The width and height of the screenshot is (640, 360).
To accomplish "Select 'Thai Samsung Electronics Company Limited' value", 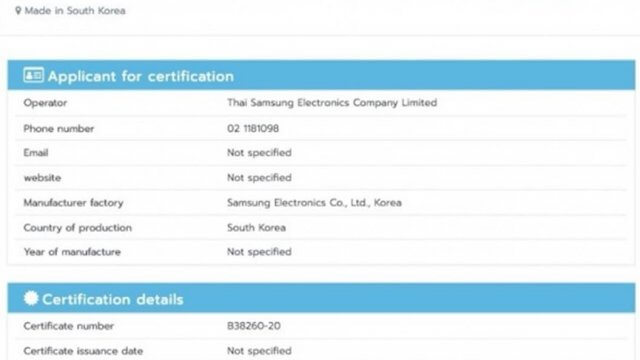I will point(332,103).
